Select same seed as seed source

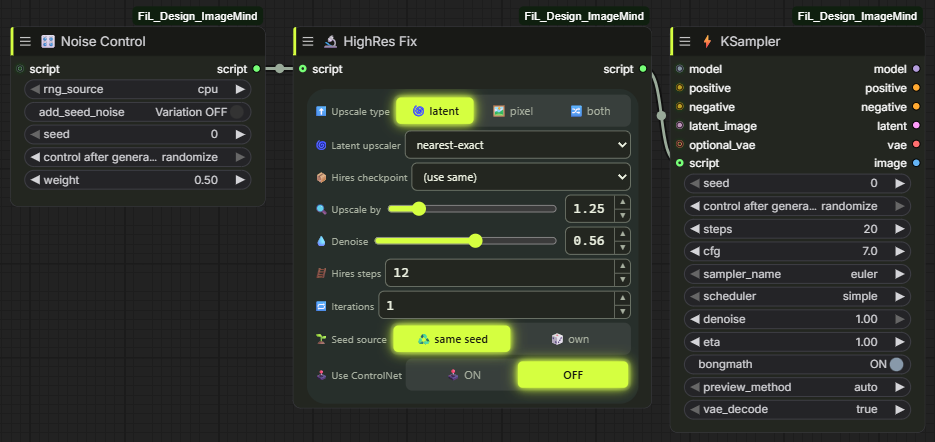pyautogui.click(x=452, y=339)
